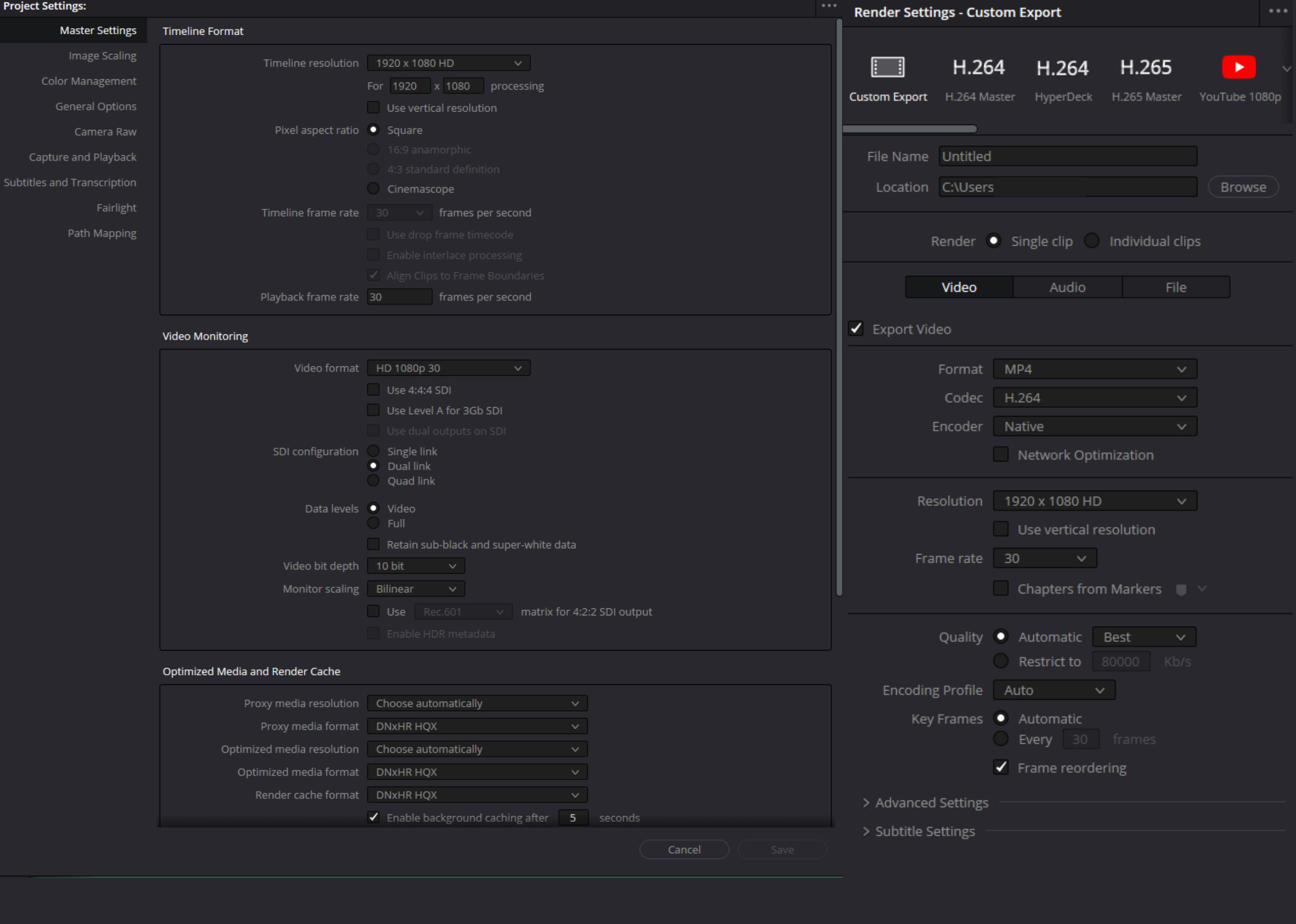The image size is (1296, 924).
Task: Switch to the Audio export tab
Action: 1065,287
